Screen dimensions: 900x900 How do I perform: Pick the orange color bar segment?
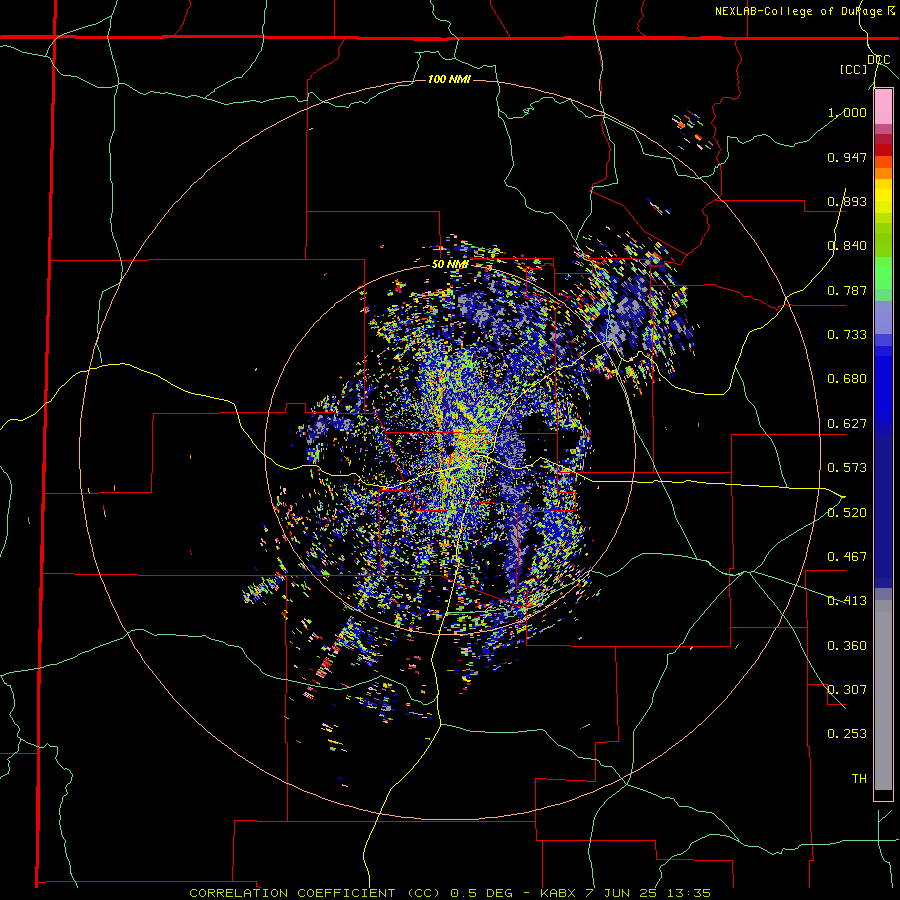click(x=883, y=173)
